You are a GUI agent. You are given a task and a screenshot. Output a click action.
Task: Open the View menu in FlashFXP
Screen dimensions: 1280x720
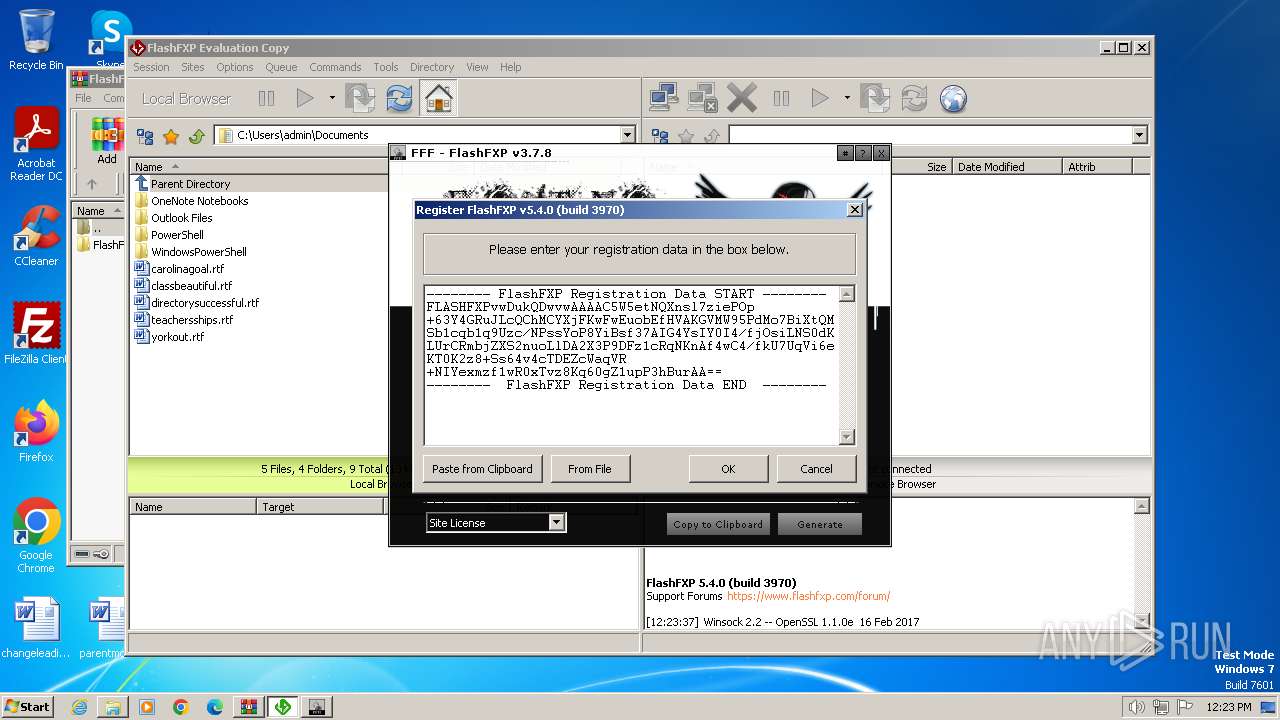pyautogui.click(x=477, y=67)
